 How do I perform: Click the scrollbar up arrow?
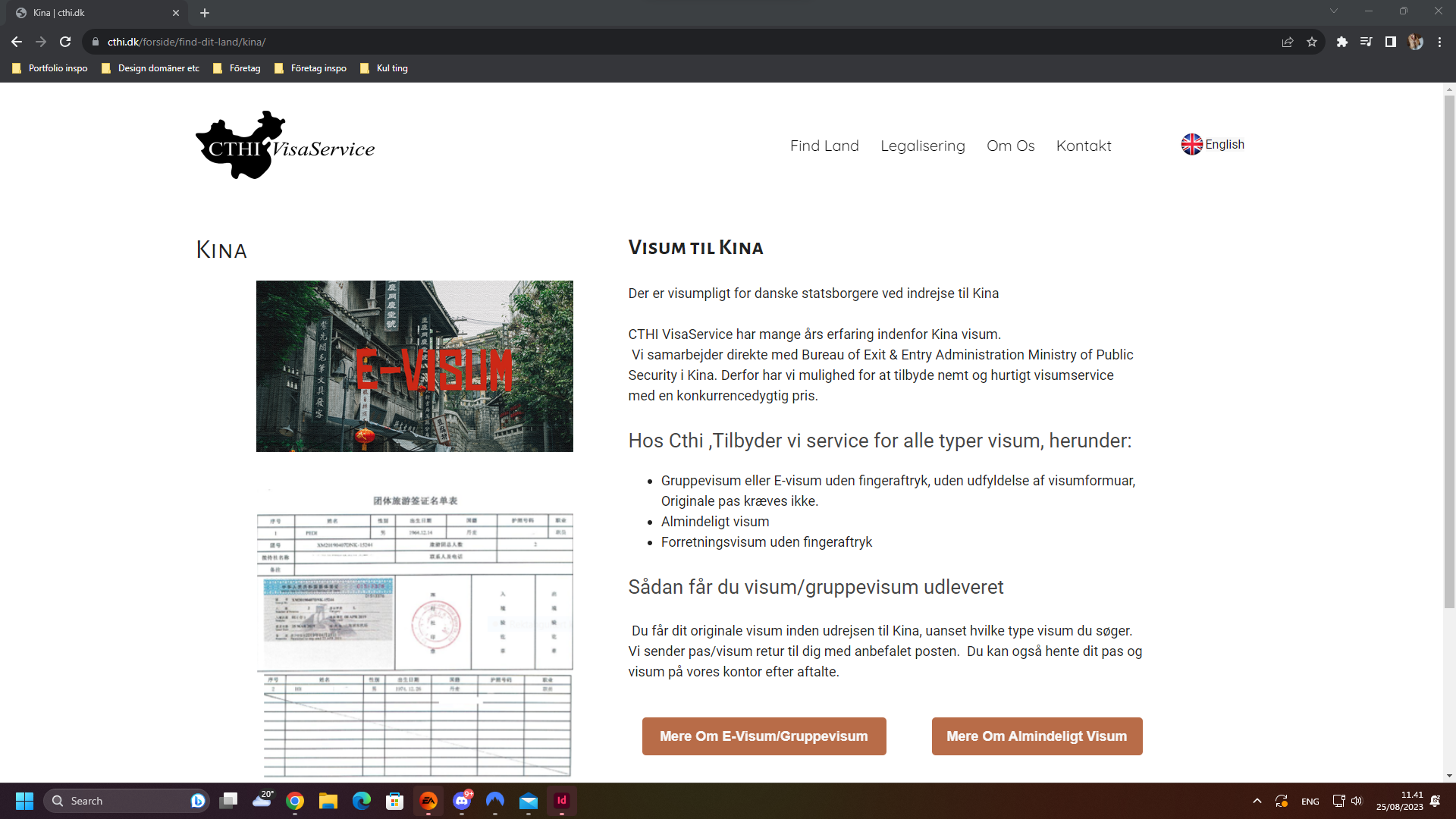(1449, 89)
